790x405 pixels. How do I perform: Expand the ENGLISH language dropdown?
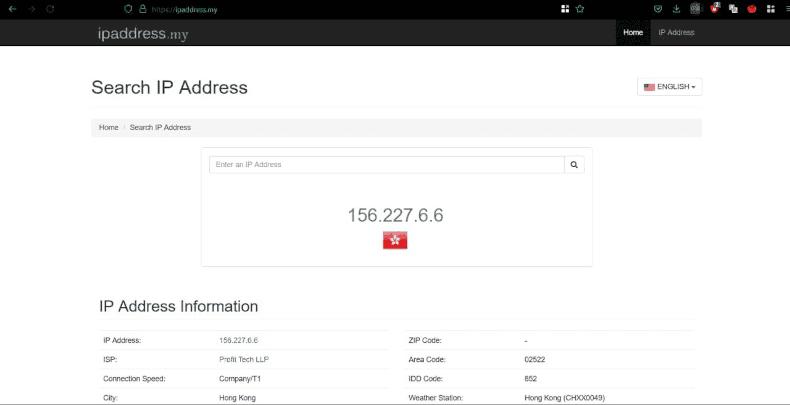670,87
